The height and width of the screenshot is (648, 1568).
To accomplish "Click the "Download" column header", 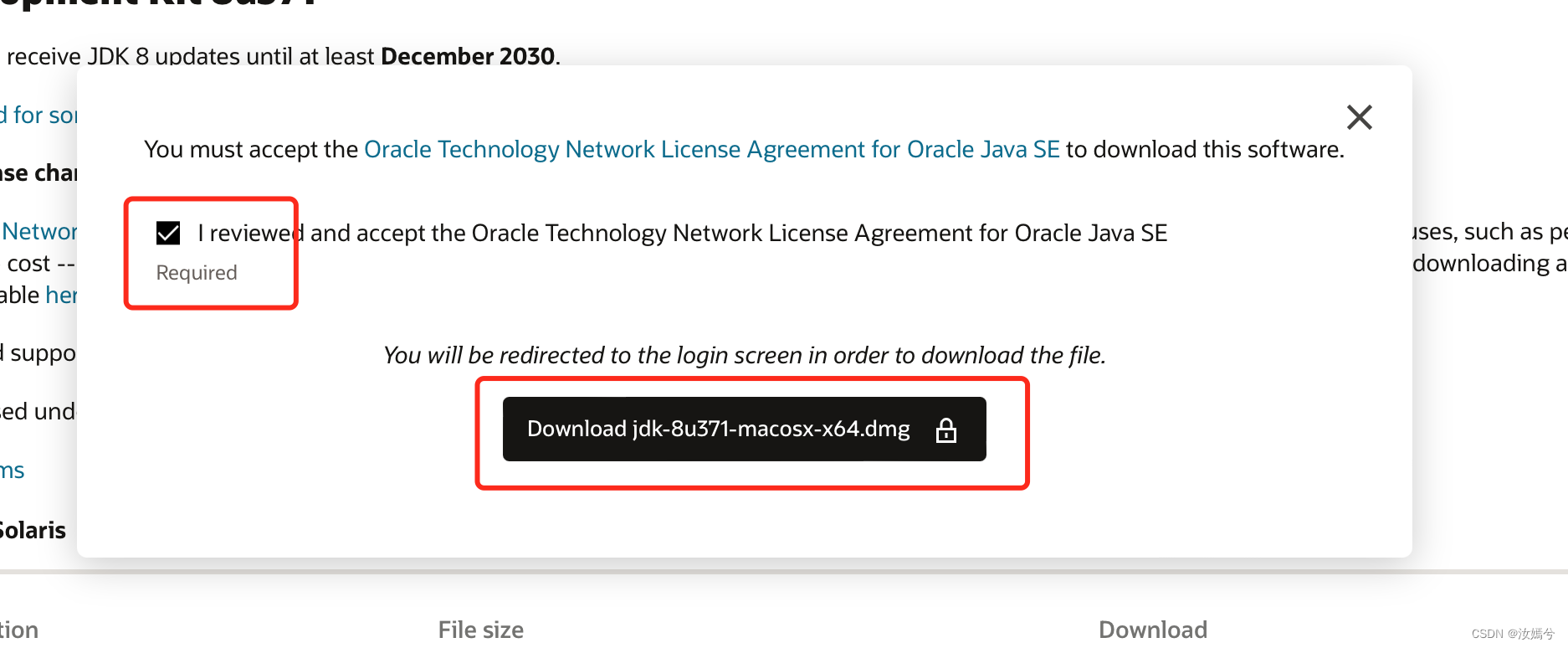I will [x=1153, y=630].
